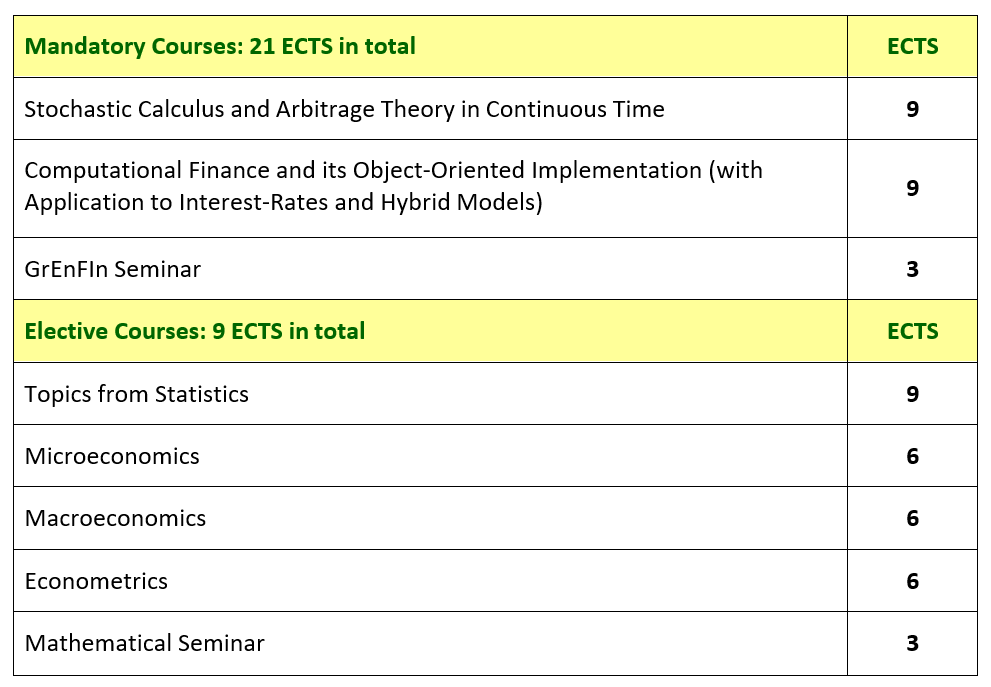Select the ECTS header in the Elective row
Screen dimensions: 991x687
(912, 331)
